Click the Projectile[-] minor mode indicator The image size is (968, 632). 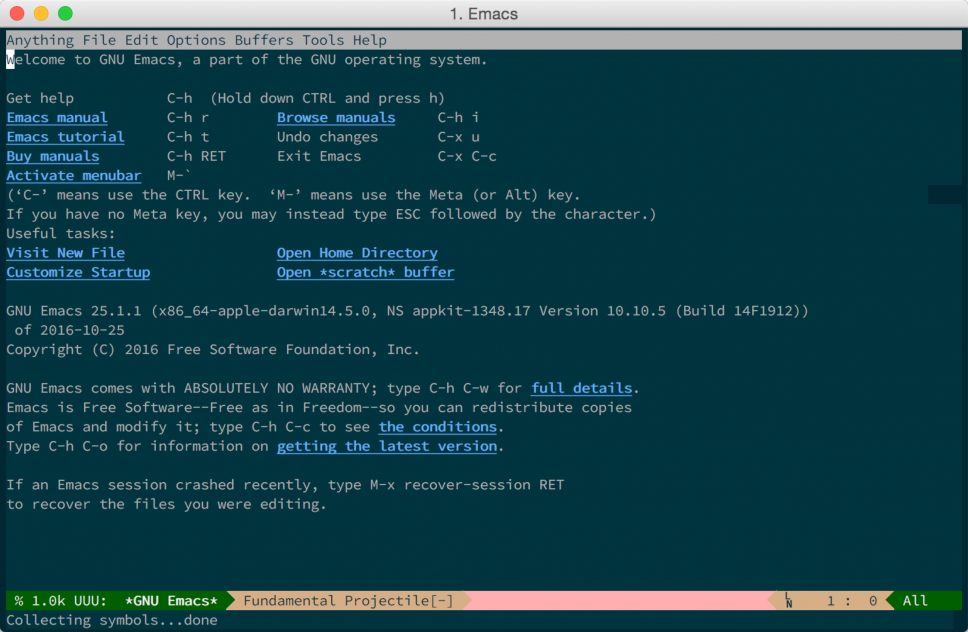[399, 601]
